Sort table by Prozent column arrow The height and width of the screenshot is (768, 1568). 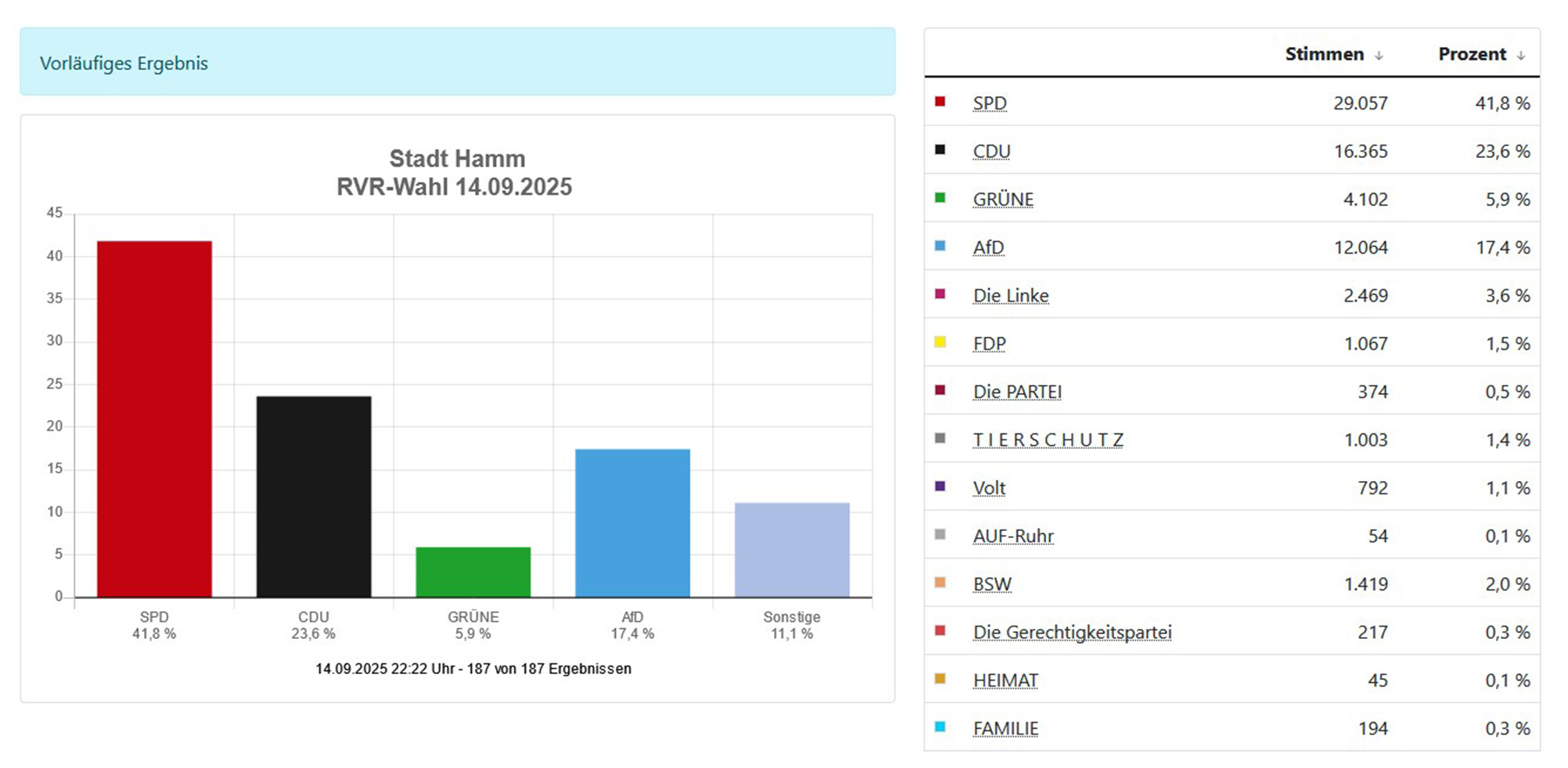coord(1521,56)
